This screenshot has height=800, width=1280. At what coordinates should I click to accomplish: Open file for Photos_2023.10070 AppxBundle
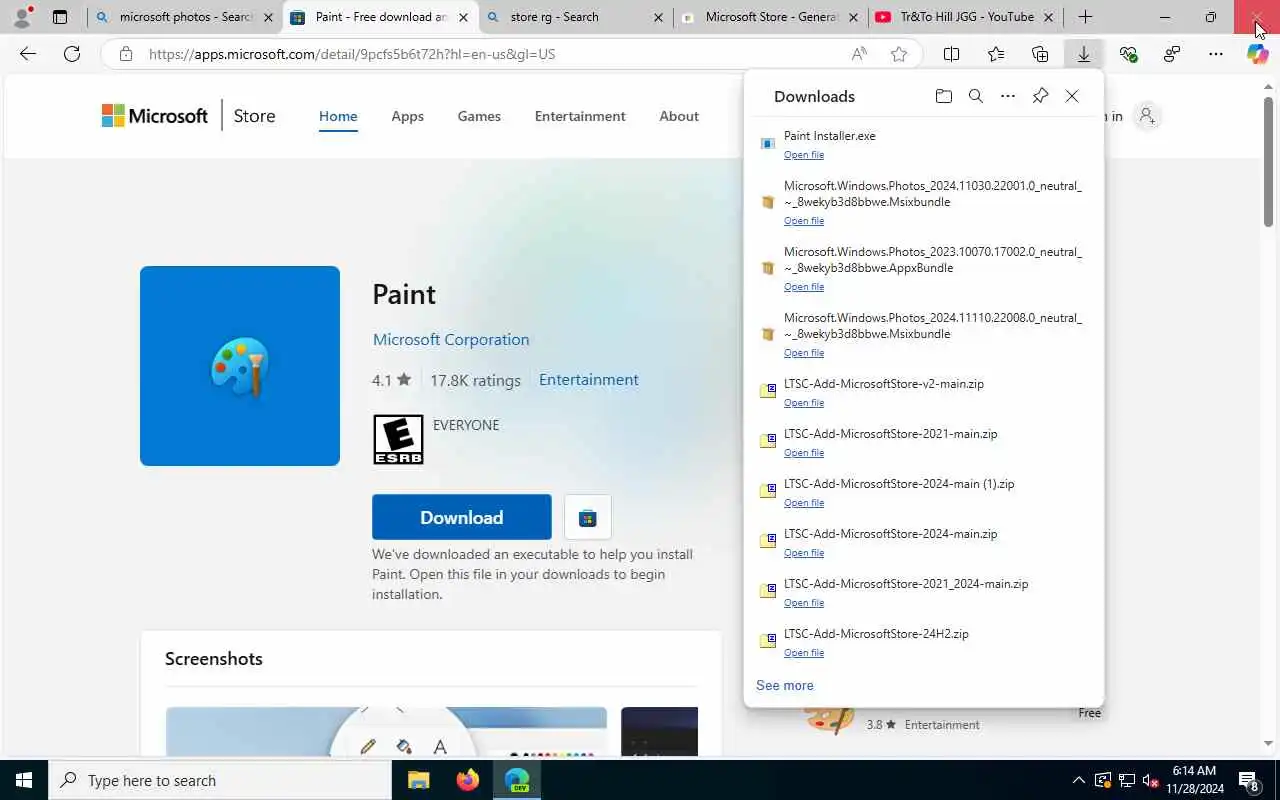[804, 287]
